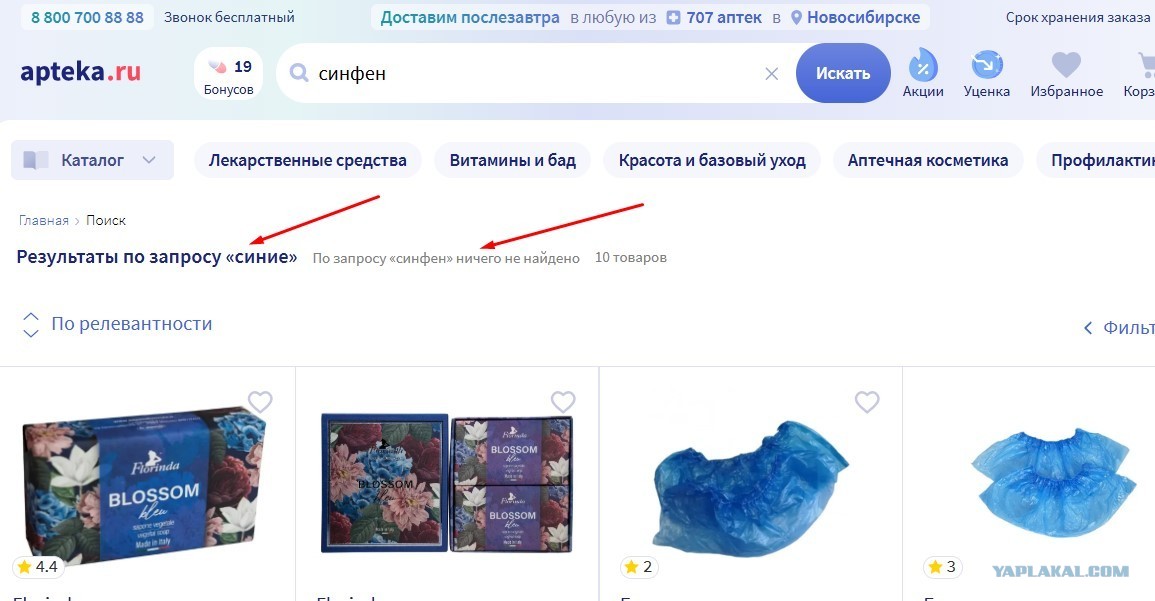Image resolution: width=1155 pixels, height=601 pixels.
Task: Expand the Каталог dropdown menu
Action: (x=92, y=160)
